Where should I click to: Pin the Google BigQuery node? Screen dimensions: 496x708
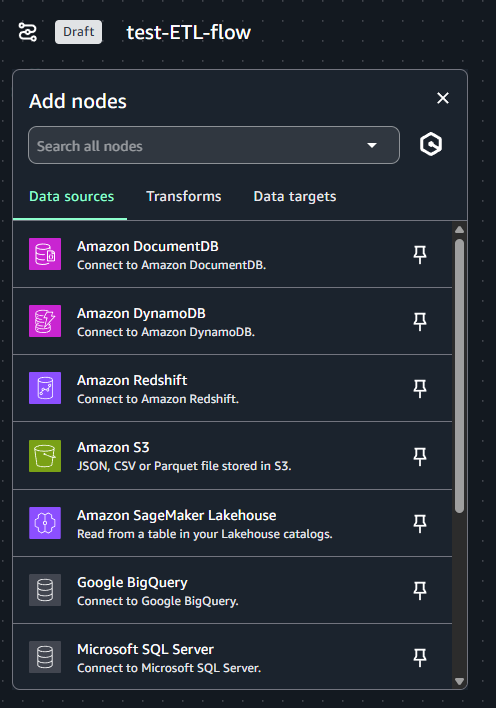pyautogui.click(x=420, y=590)
